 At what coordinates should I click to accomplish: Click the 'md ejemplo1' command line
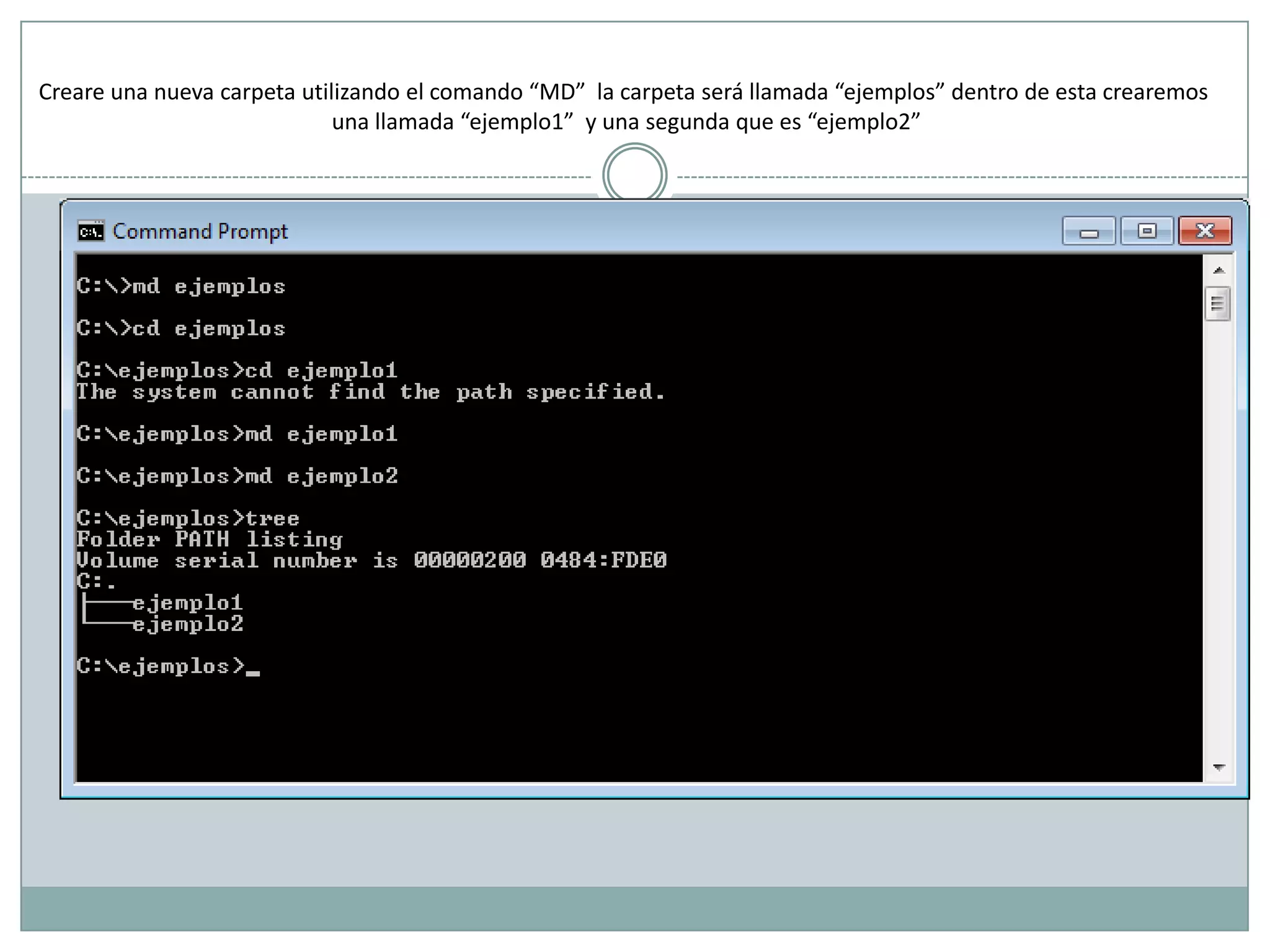click(237, 434)
